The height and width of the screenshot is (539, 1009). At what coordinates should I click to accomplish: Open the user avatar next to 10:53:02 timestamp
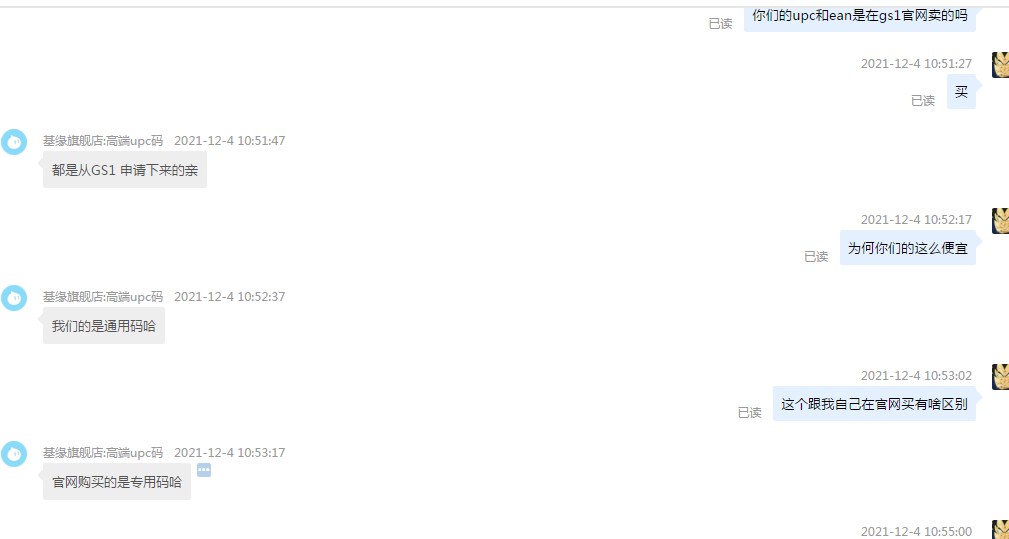pyautogui.click(x=1001, y=377)
